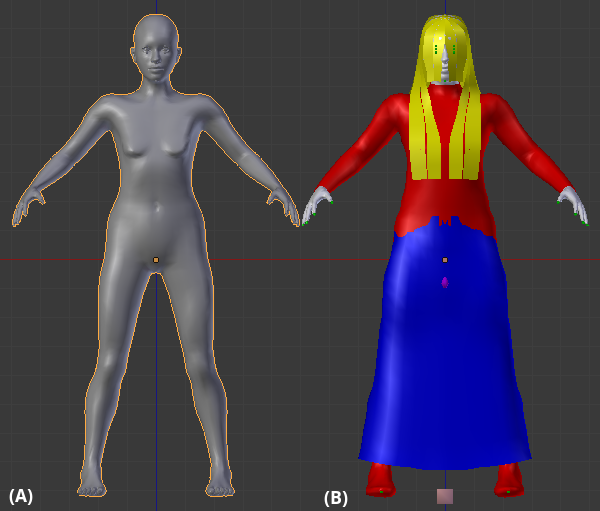Select the gray model's hand on the right
Viewport: 600px width, 511px height.
(x=284, y=207)
